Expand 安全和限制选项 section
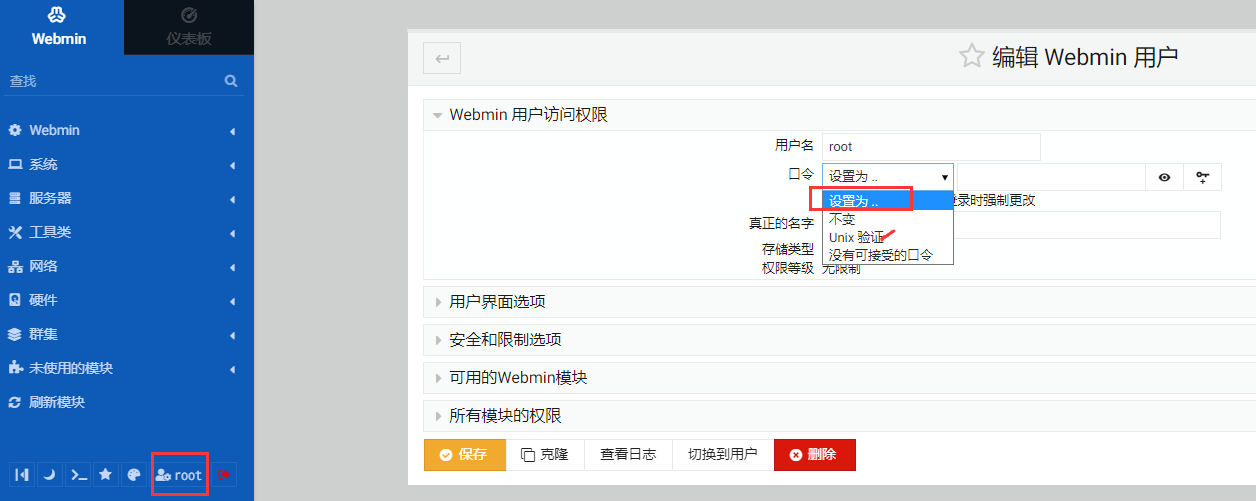The height and width of the screenshot is (501, 1256). pos(840,339)
